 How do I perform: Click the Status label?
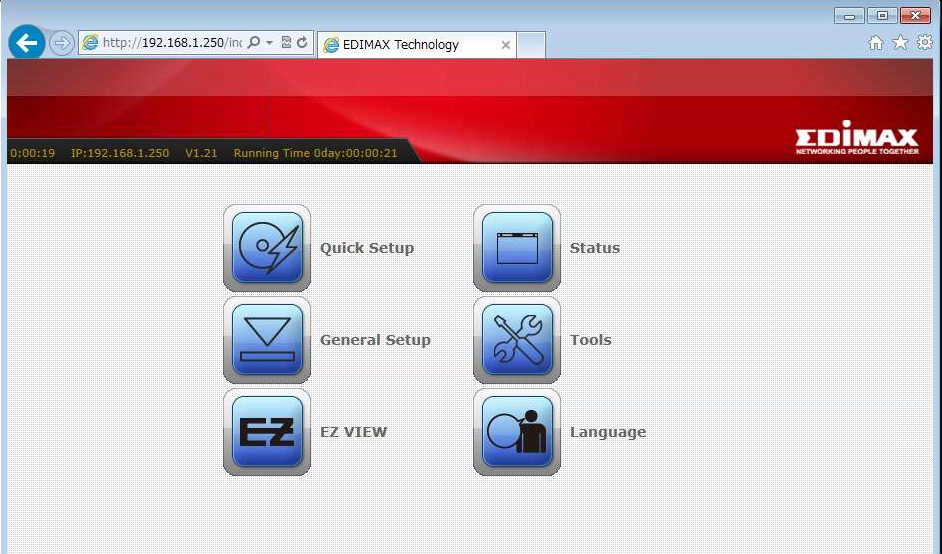point(595,248)
